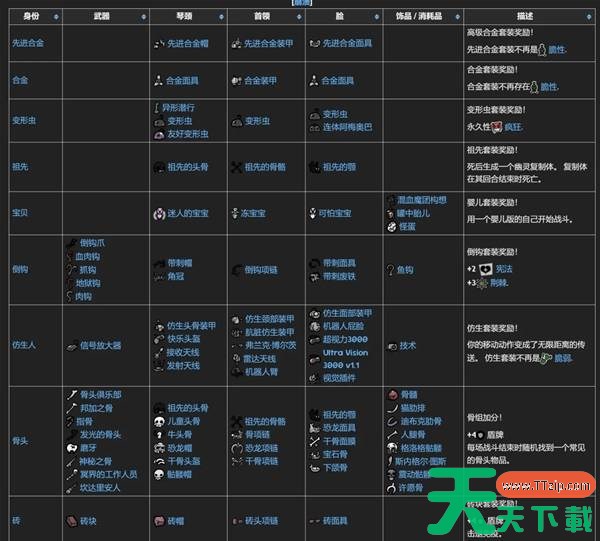Open the 倒钩爪 weapon link
600x541 pixels.
(x=92, y=243)
